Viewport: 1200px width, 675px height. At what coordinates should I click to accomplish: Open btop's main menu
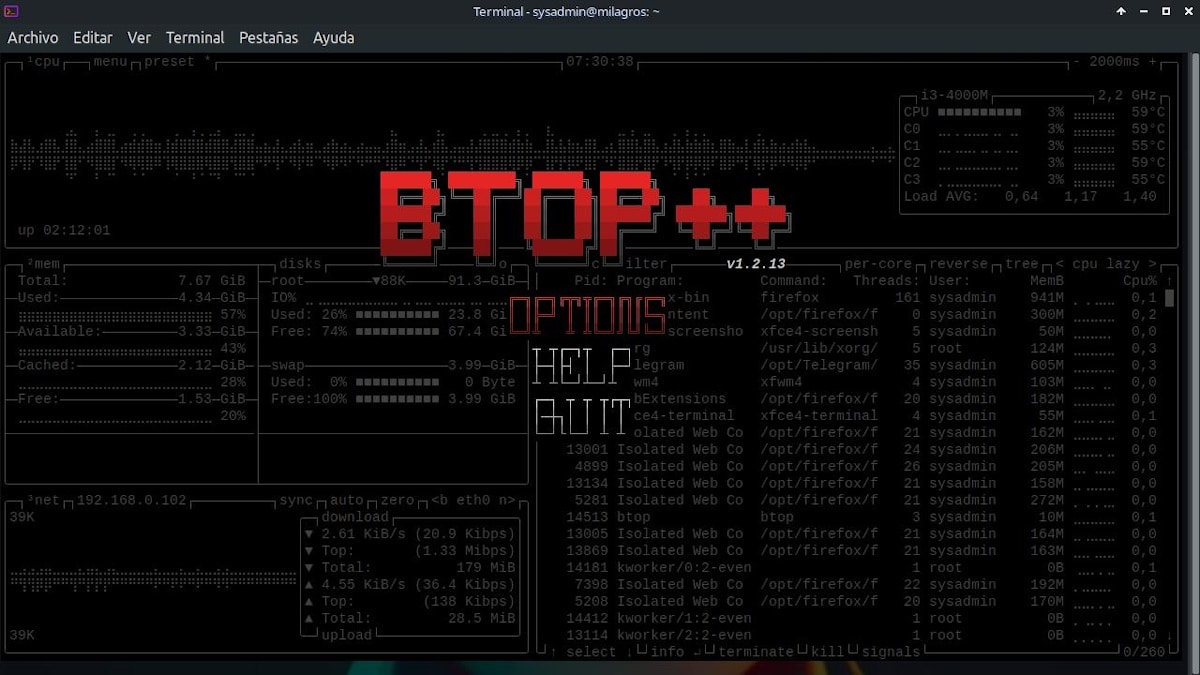(x=108, y=61)
